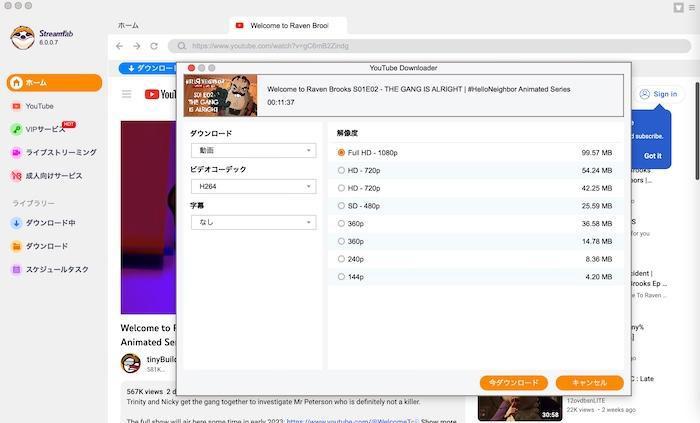Viewport: 700px width, 423px height.
Task: Click the 4.20 MB file size
Action: coord(599,277)
